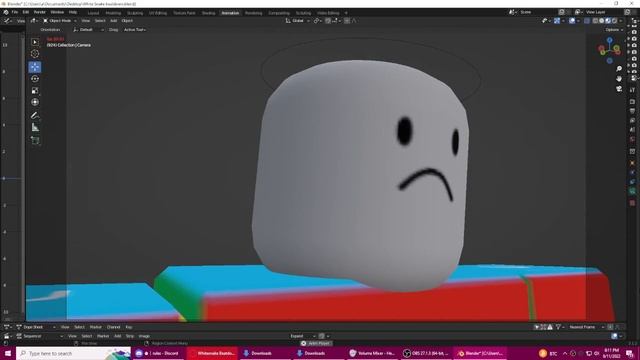
Task: Click the viewport zoom magnifier icon
Action: [619, 69]
